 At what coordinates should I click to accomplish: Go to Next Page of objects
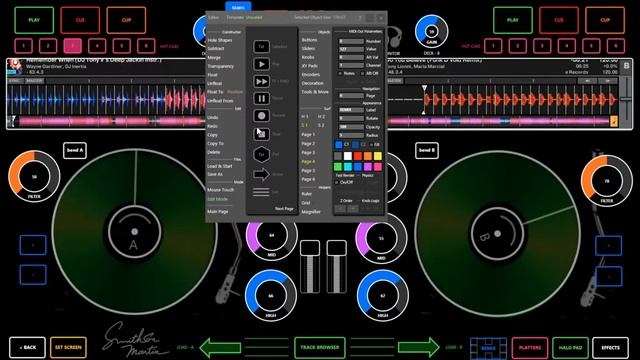coord(284,209)
